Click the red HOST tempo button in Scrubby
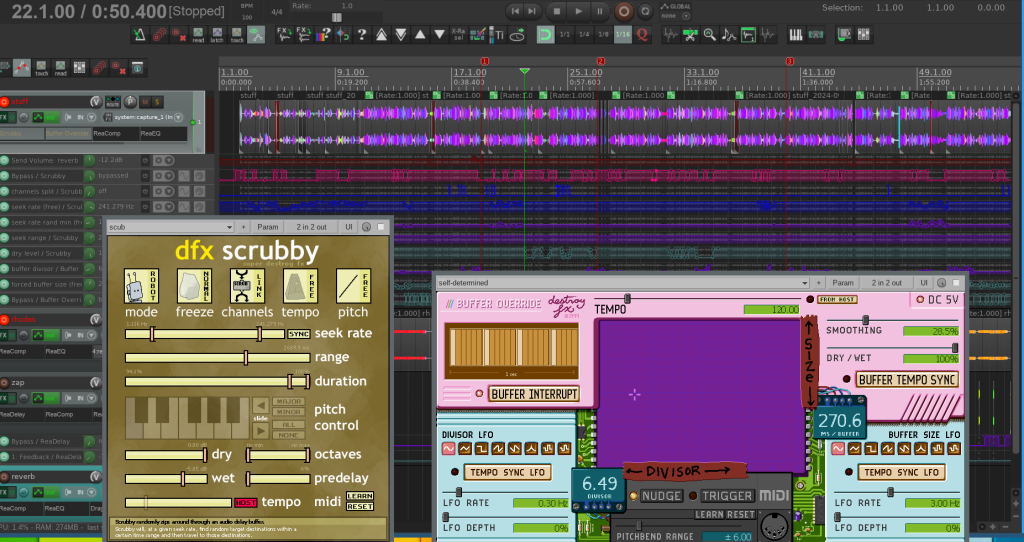Screen dimensions: 1024x542 245,503
